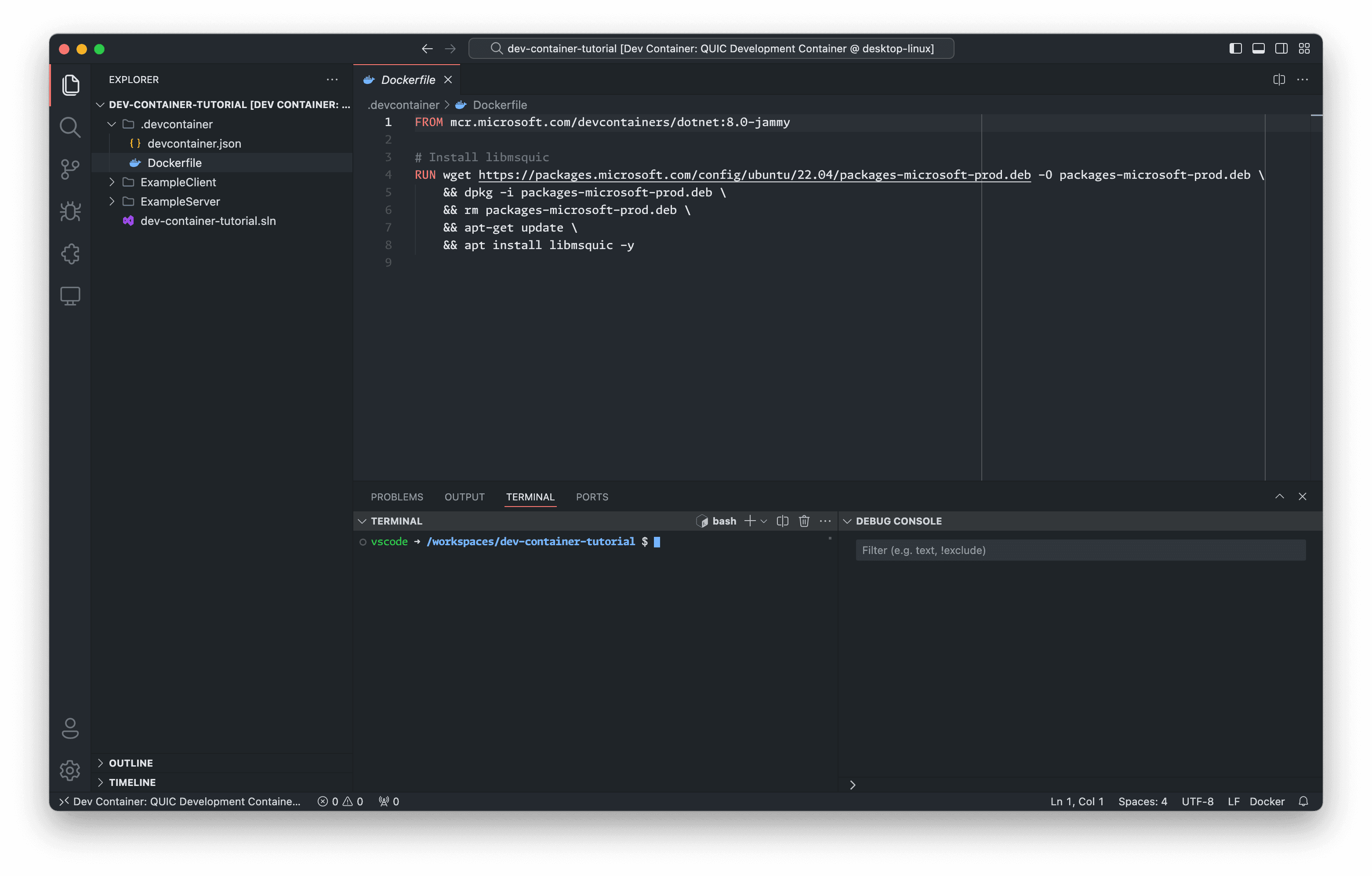Launch a new terminal with plus icon

click(750, 521)
